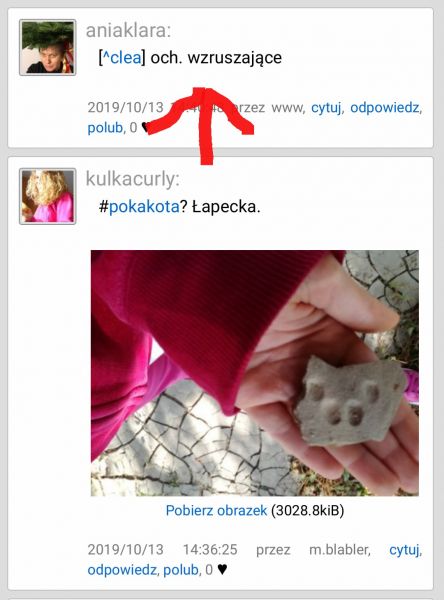Screen dimensions: 444x600
Task: Click the kulkacurly username
Action: [x=132, y=179]
